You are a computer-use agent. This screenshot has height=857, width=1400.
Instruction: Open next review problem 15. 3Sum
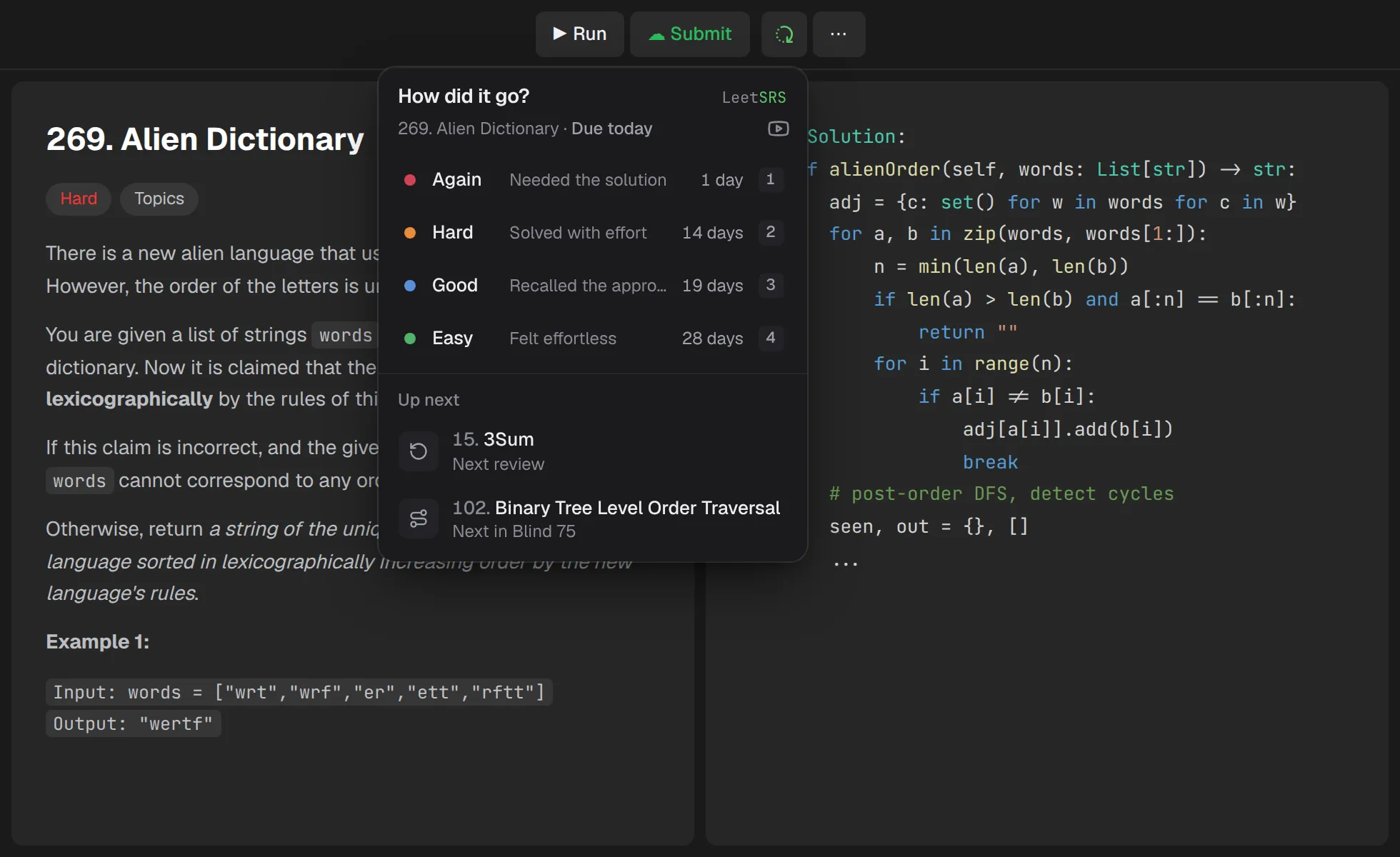coord(592,451)
